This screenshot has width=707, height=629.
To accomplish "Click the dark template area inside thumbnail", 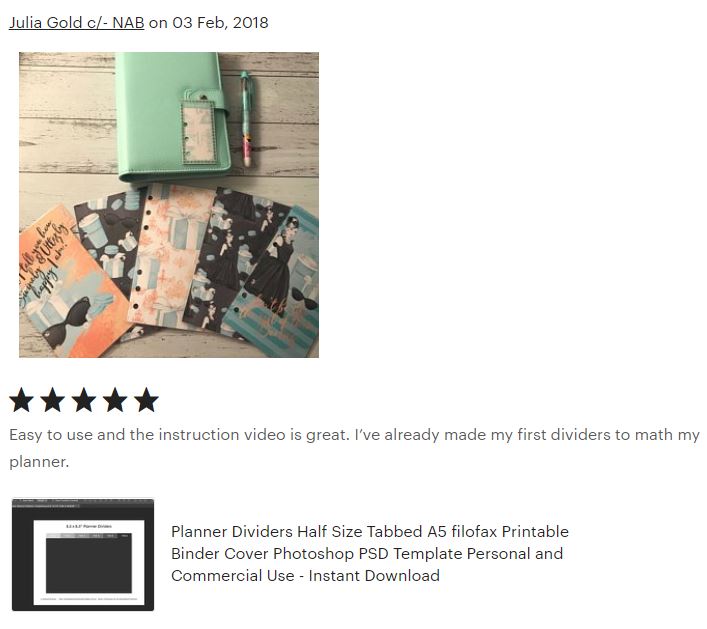I will [89, 565].
